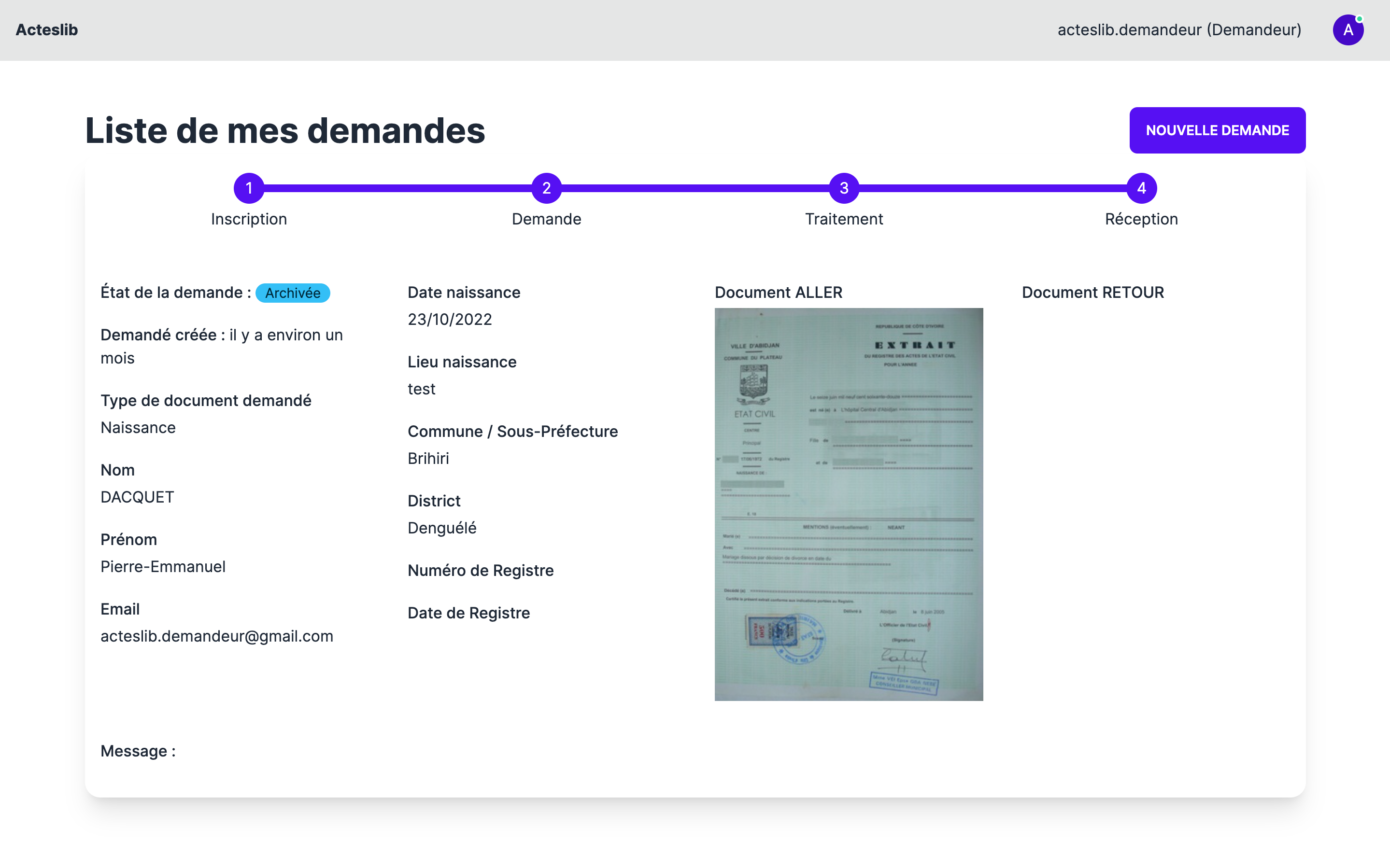Screen dimensions: 1390x868
Task: Click the acteslib.demandeur (Demandeur) username
Action: [x=1179, y=30]
